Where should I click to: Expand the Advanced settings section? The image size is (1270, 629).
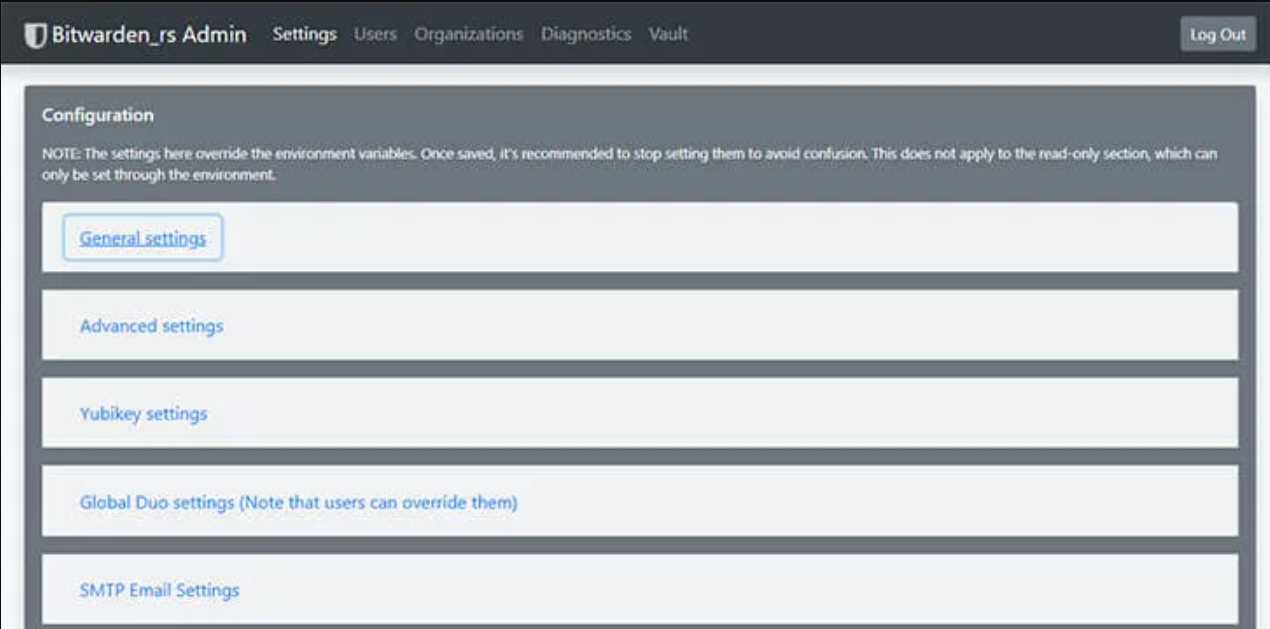152,326
